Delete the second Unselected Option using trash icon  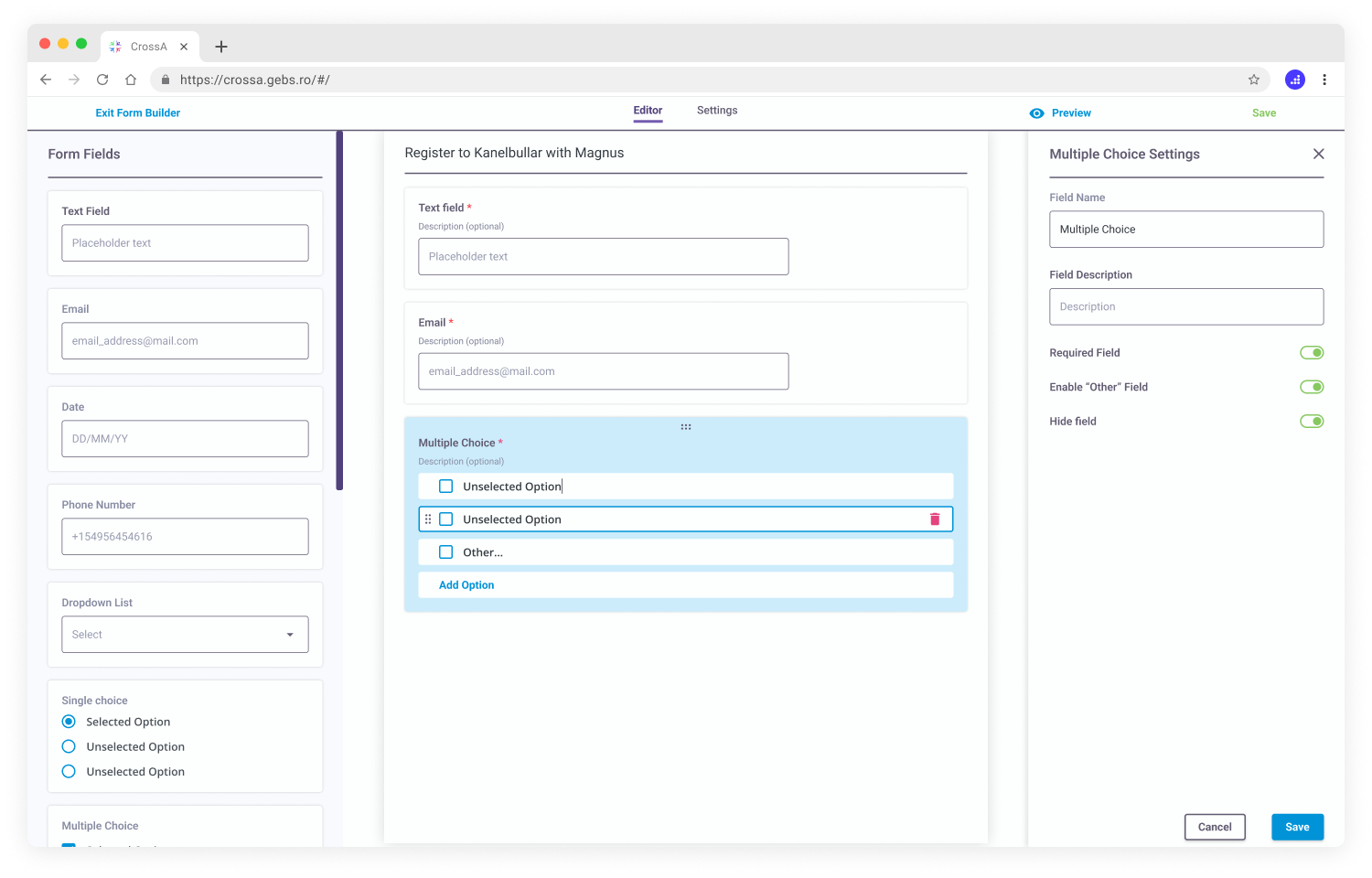click(935, 519)
